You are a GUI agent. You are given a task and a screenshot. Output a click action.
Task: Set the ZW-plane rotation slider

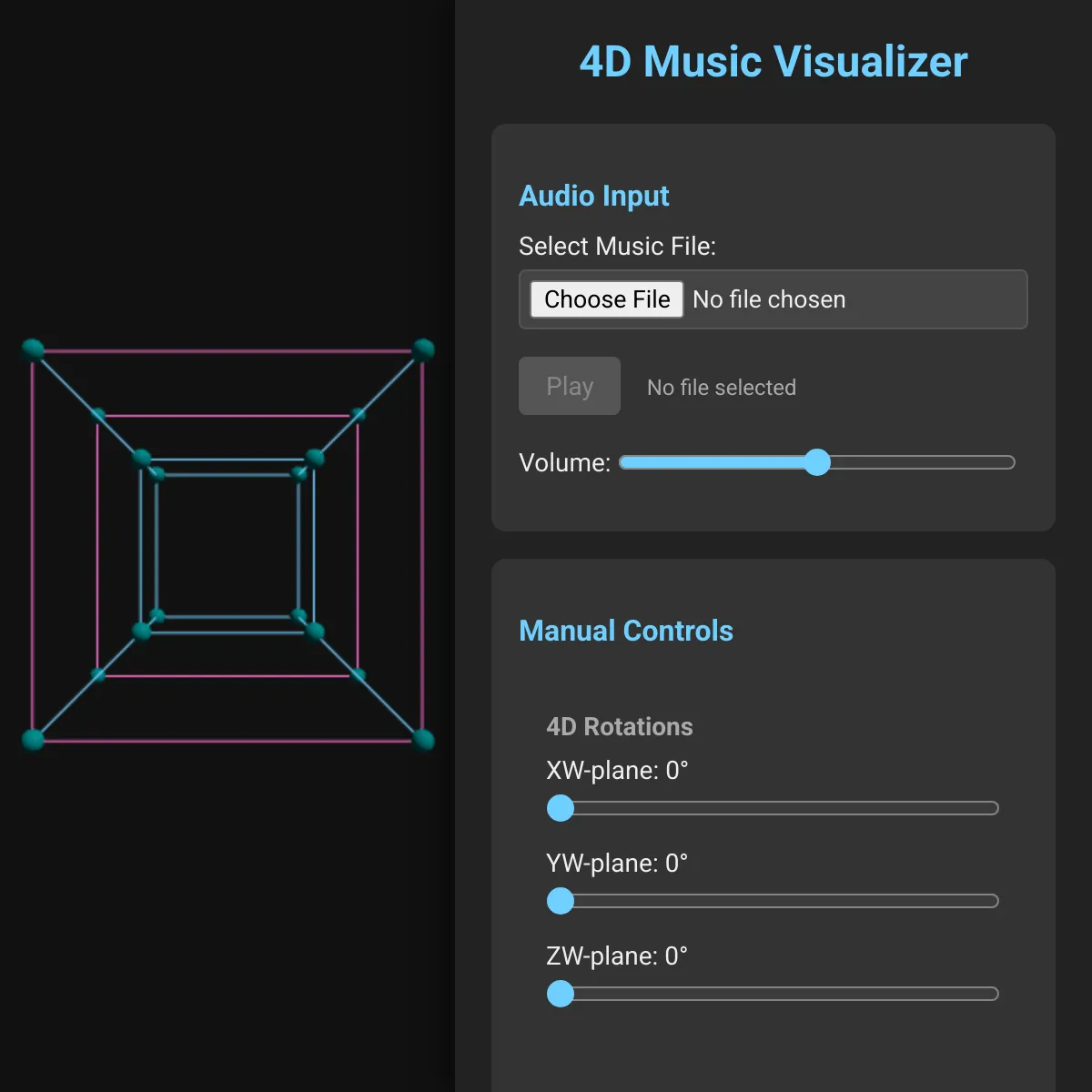[x=561, y=994]
